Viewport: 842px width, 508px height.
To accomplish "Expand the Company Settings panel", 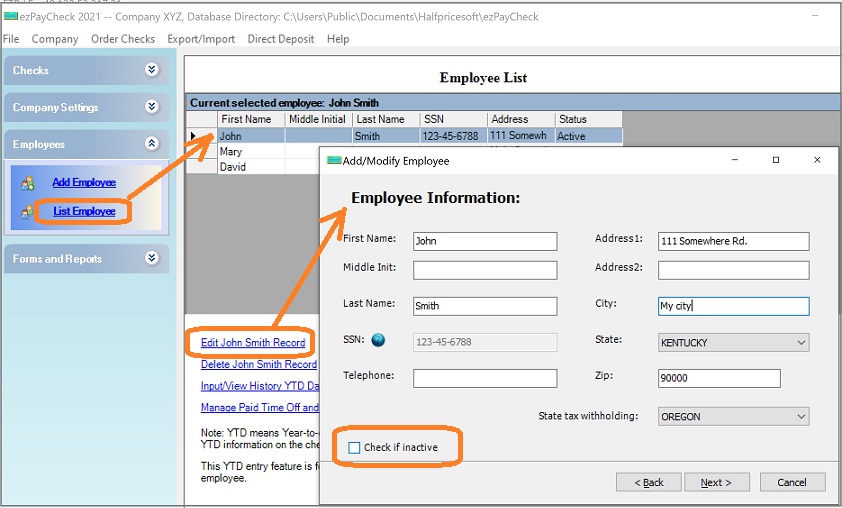I will pyautogui.click(x=151, y=107).
